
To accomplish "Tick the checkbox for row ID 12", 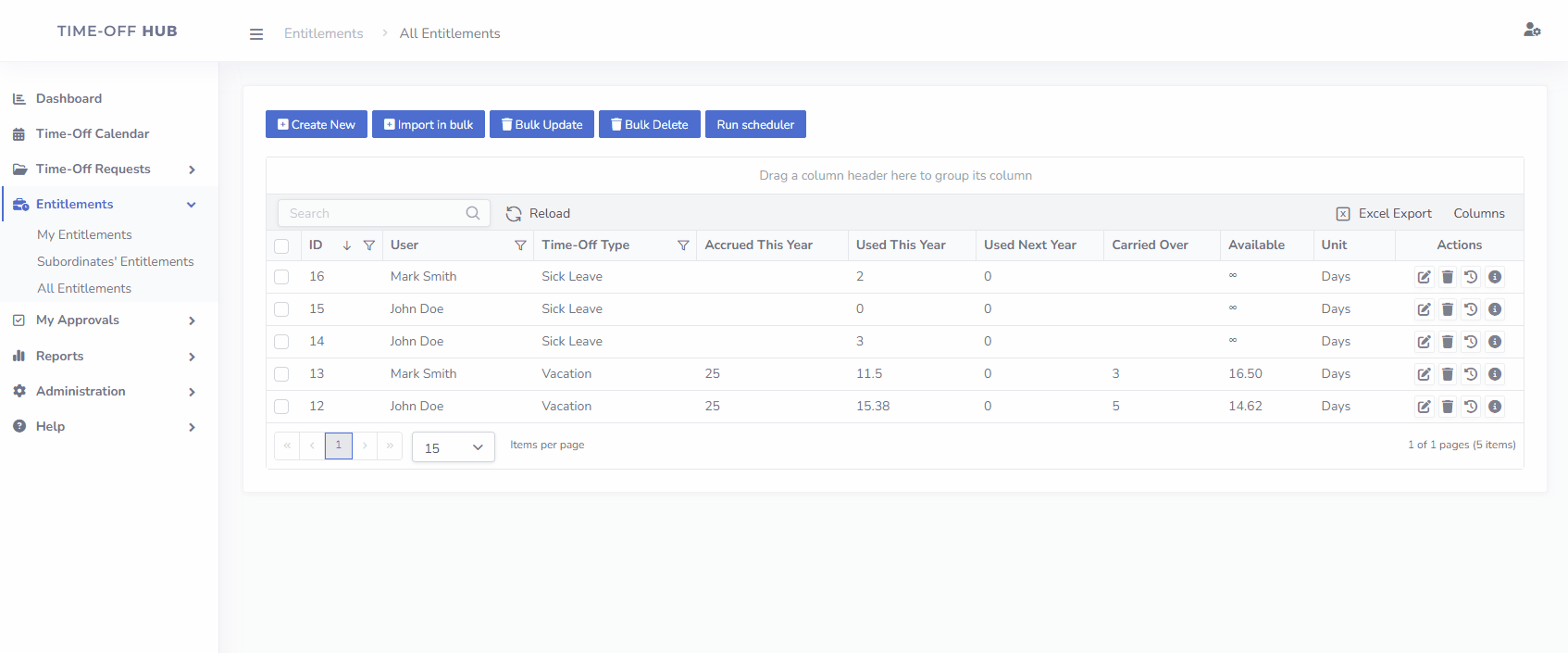I will (281, 407).
